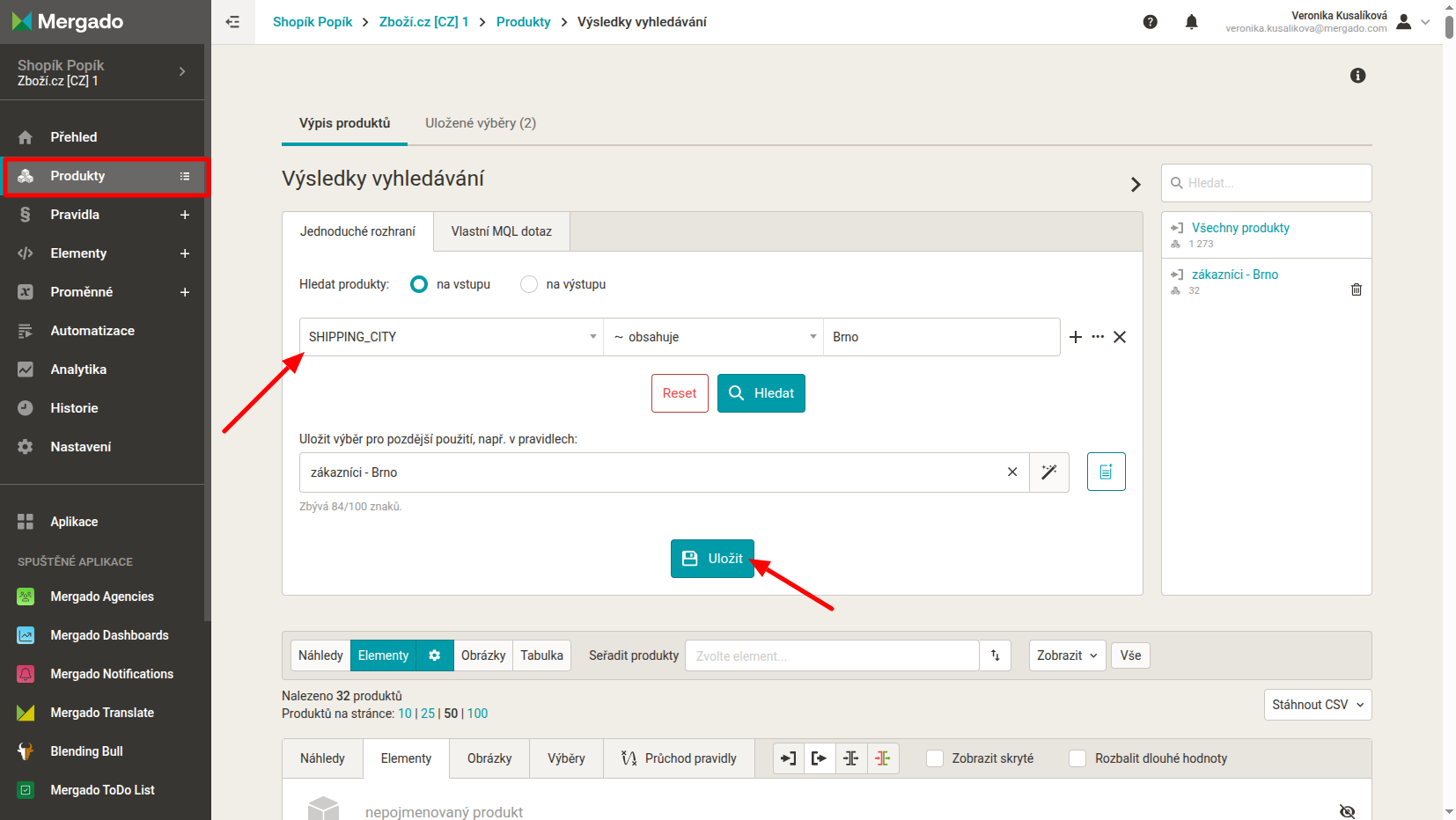The width and height of the screenshot is (1456, 820).
Task: Click the Mergado logo
Action: pos(67,21)
